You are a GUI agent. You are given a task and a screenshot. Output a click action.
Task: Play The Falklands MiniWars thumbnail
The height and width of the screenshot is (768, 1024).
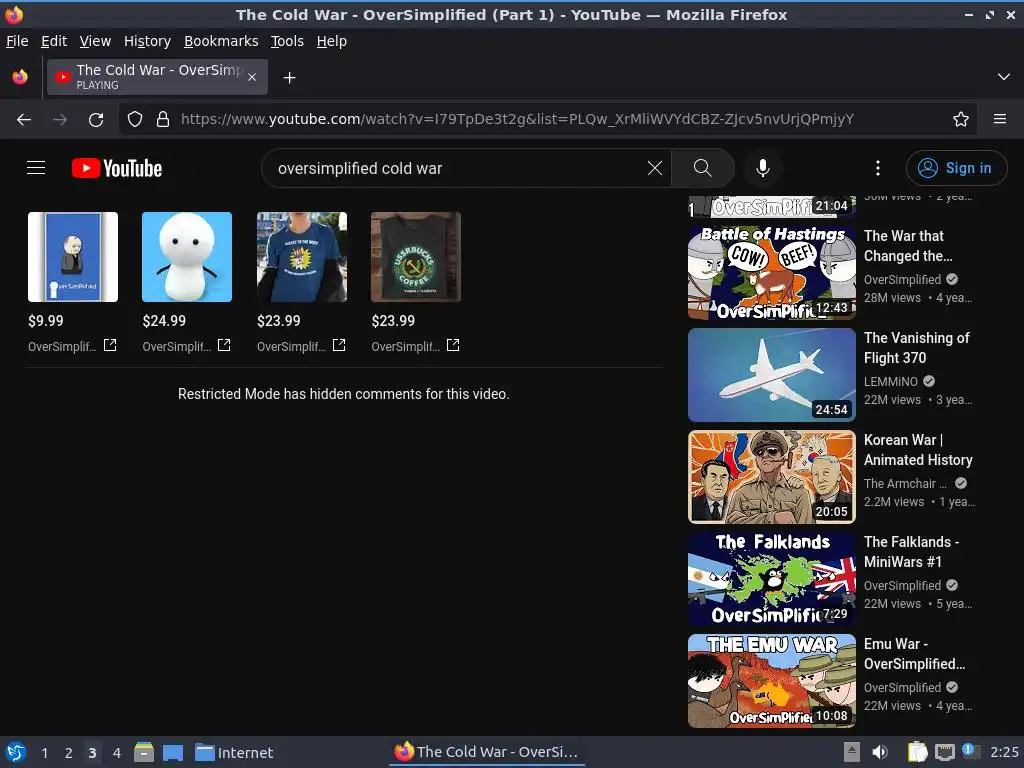point(772,579)
